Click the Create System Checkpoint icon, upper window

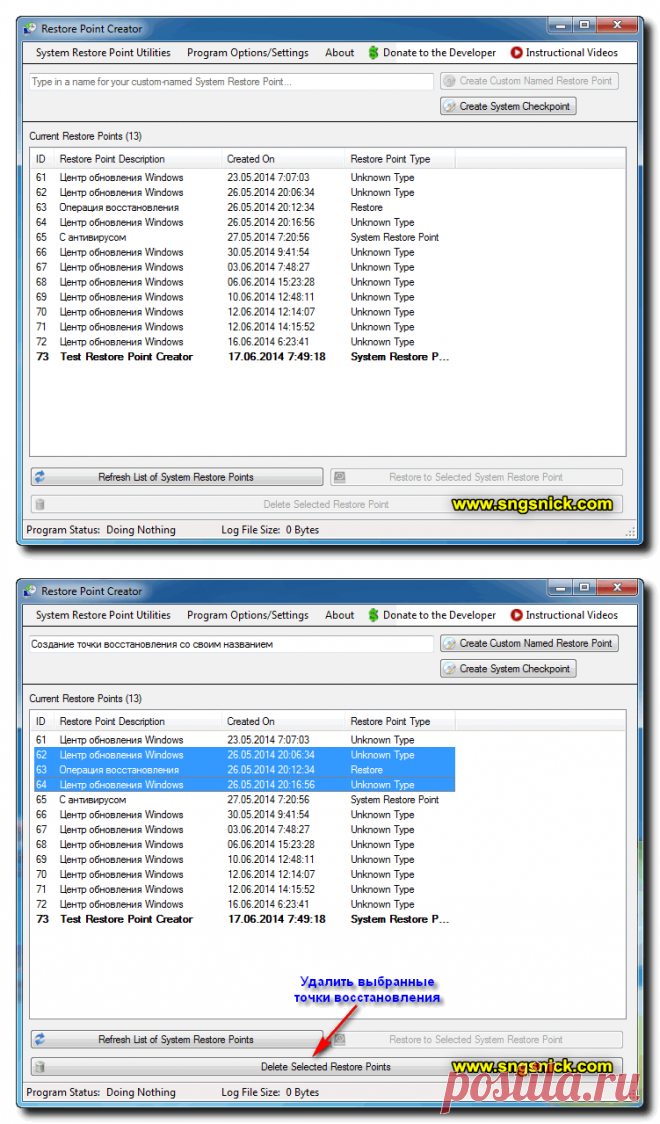pyautogui.click(x=449, y=106)
